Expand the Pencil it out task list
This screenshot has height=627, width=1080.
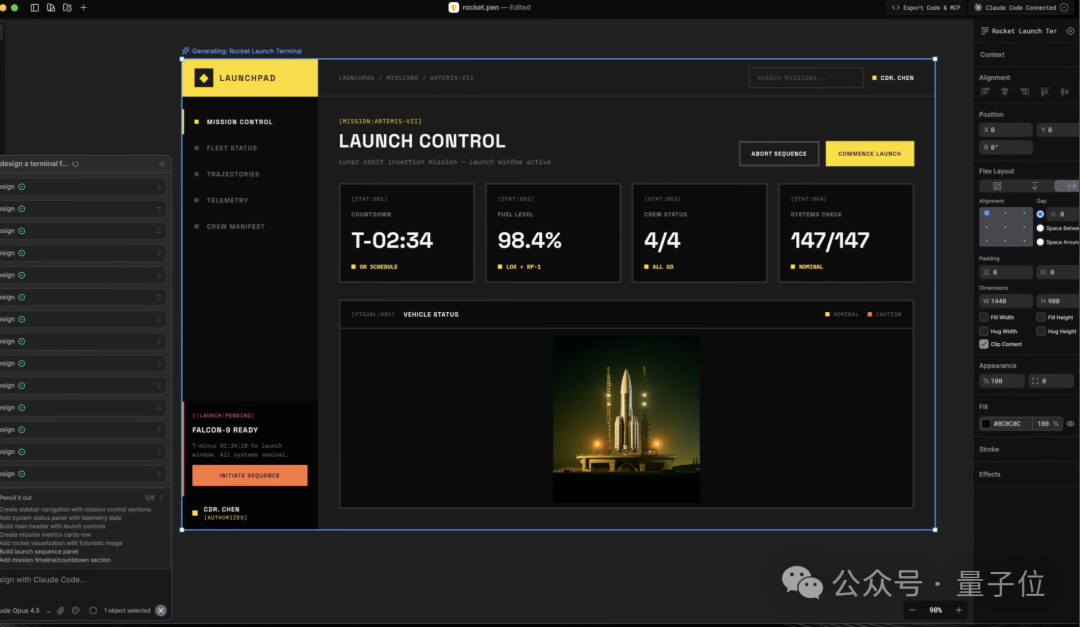click(x=161, y=497)
